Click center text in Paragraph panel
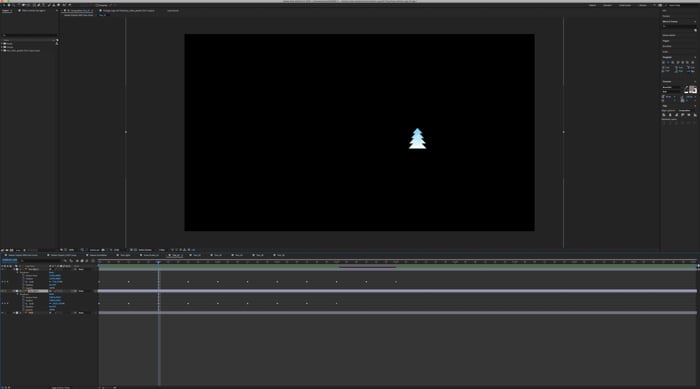The height and width of the screenshot is (389, 700). click(668, 63)
